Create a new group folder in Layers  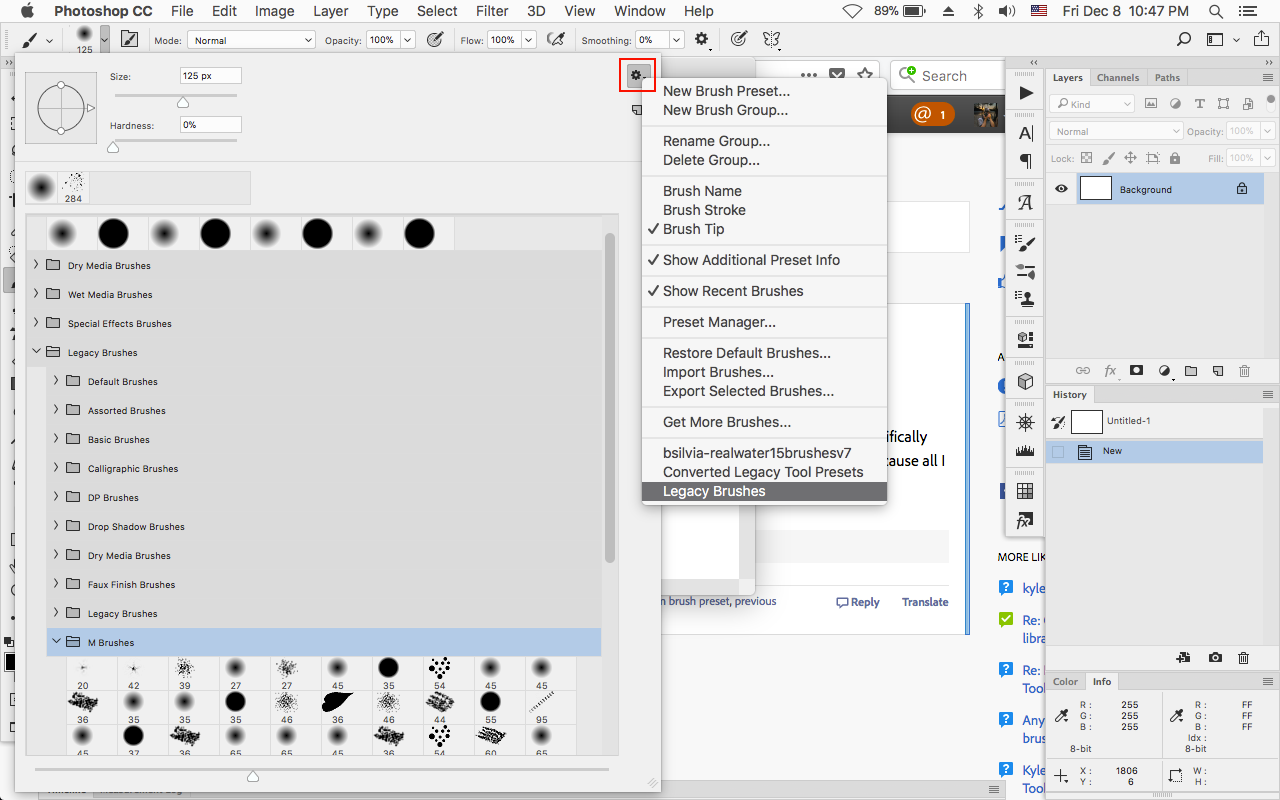(1191, 370)
